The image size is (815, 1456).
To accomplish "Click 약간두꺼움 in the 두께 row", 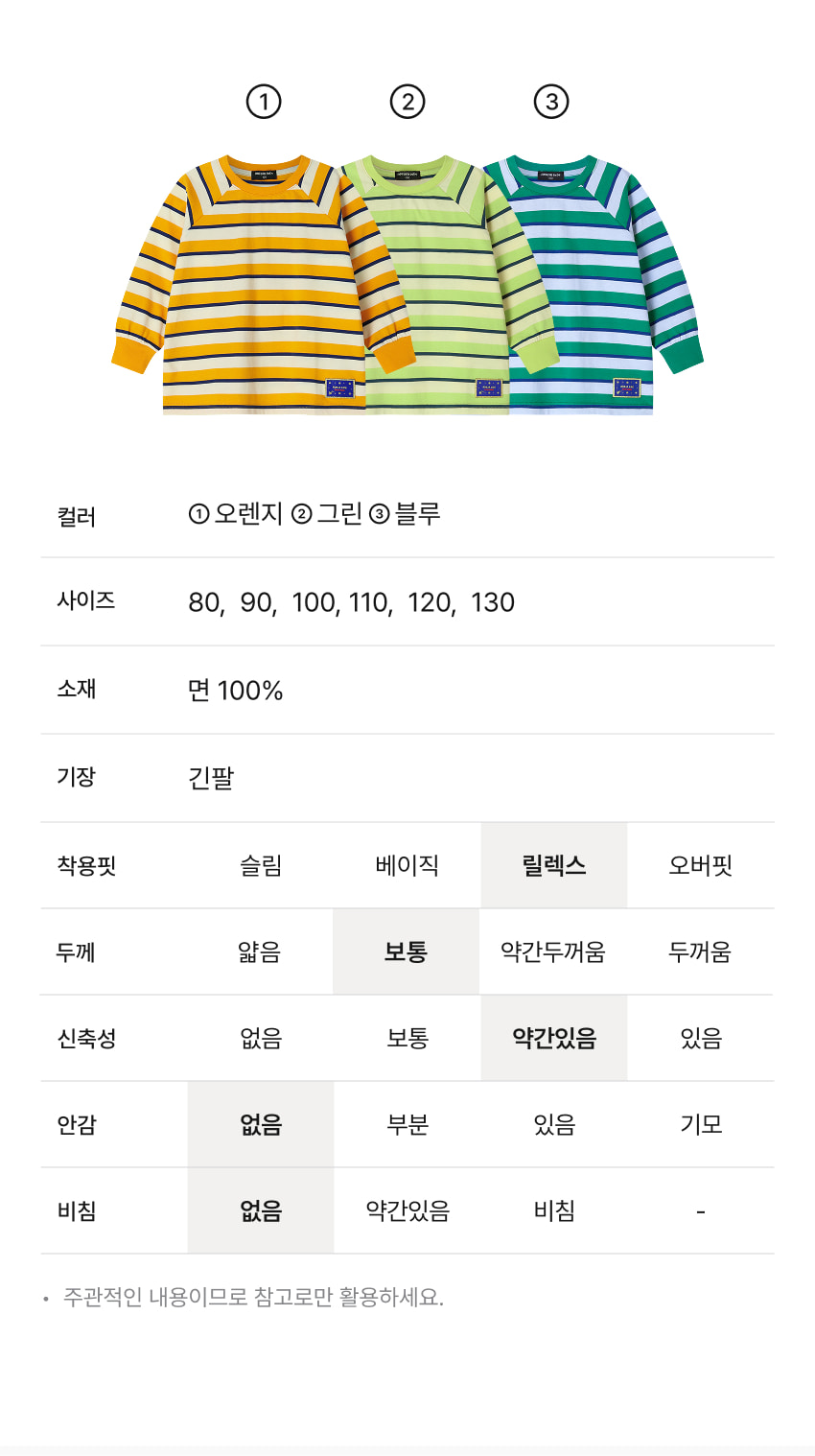I will tap(553, 952).
